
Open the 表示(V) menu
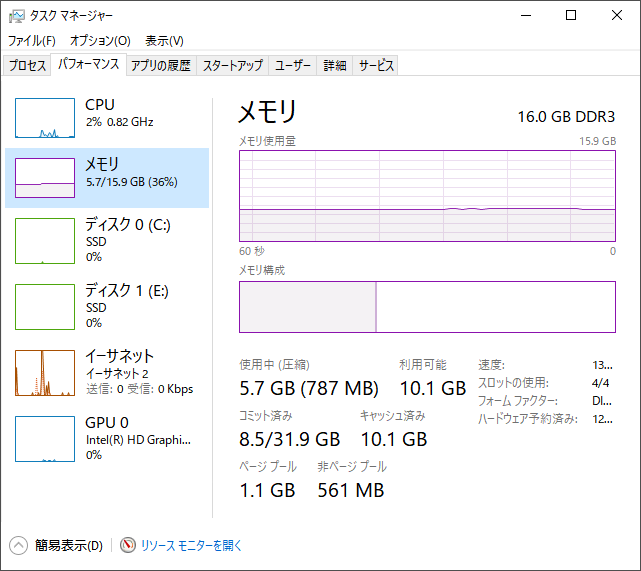point(164,40)
